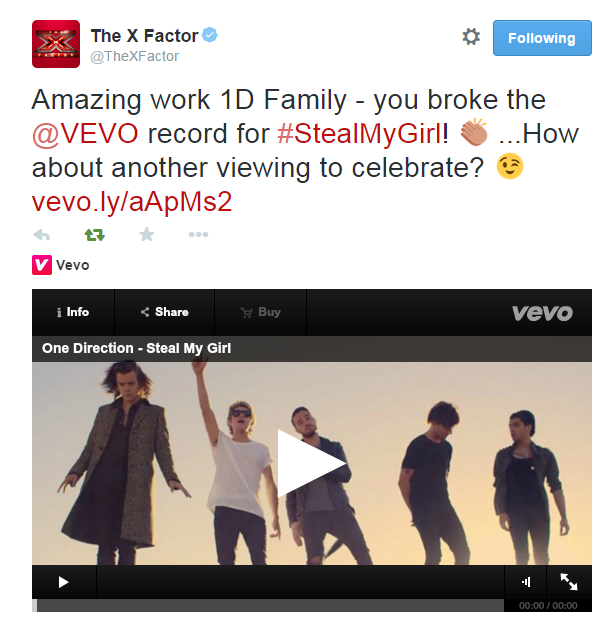This screenshot has width=611, height=621.
Task: Open the #StealMyGirl hashtag
Action: click(360, 133)
